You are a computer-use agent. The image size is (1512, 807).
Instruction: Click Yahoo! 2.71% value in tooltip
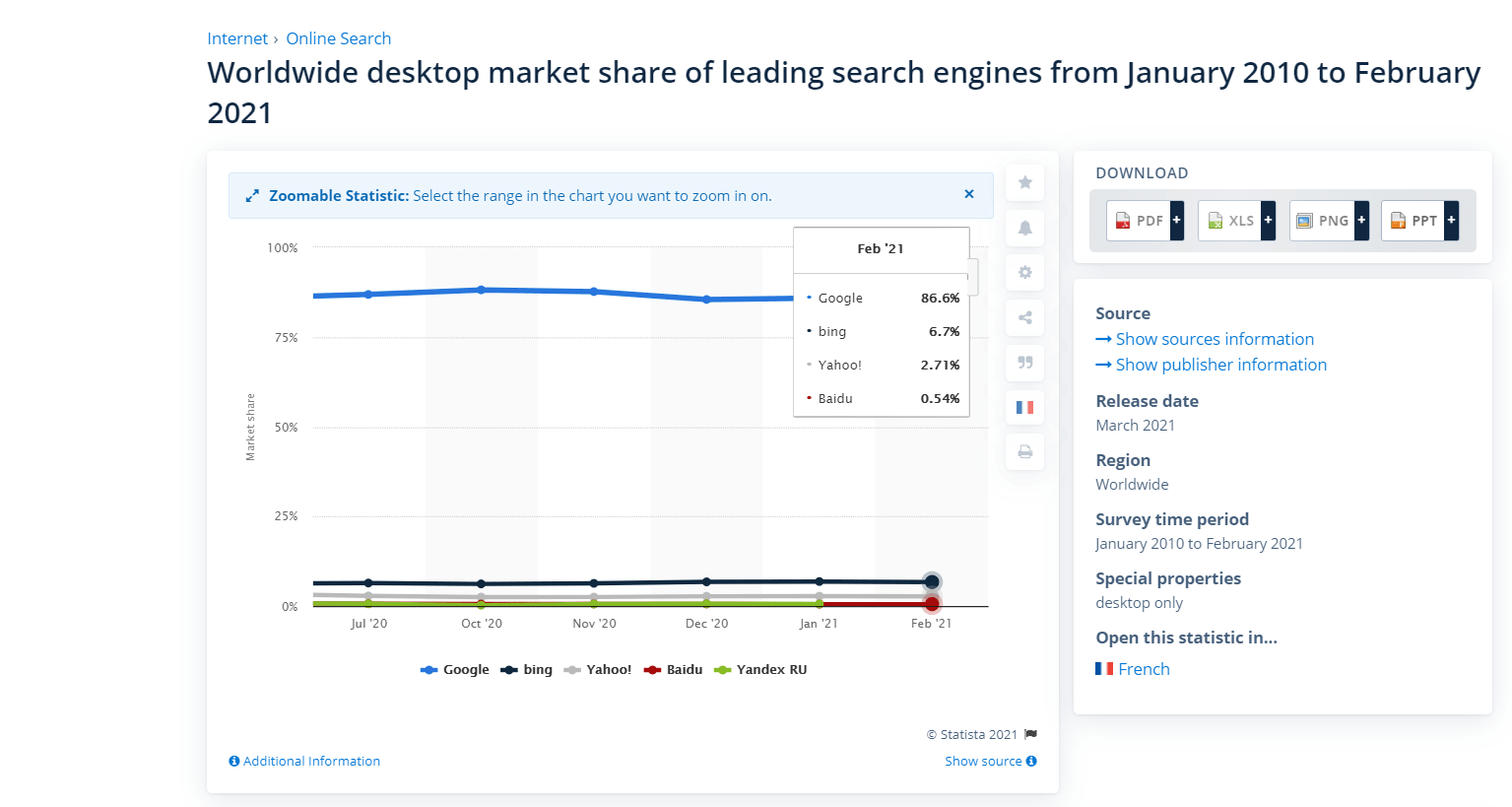tap(941, 365)
